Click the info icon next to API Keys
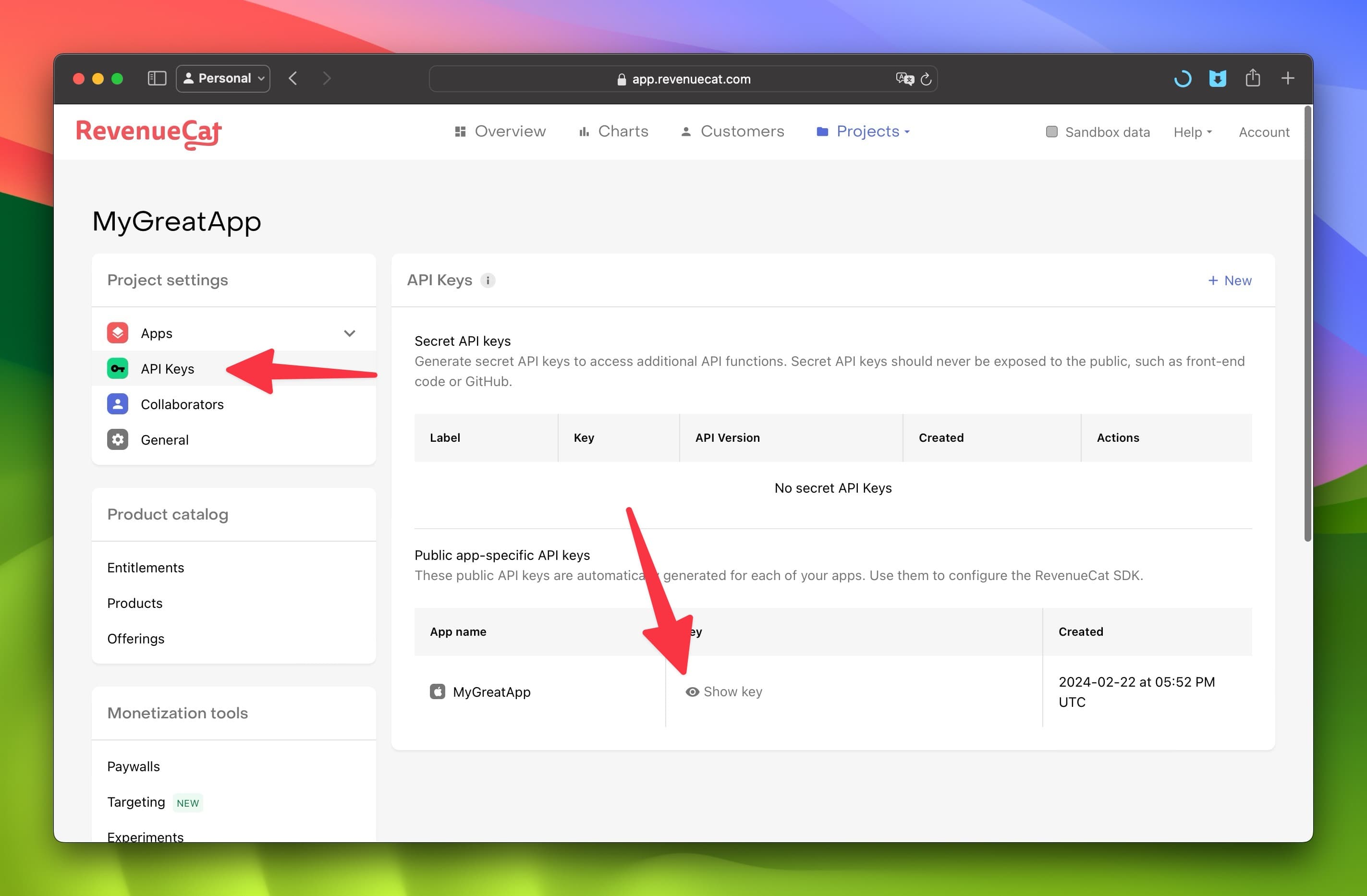Viewport: 1367px width, 896px height. [488, 280]
